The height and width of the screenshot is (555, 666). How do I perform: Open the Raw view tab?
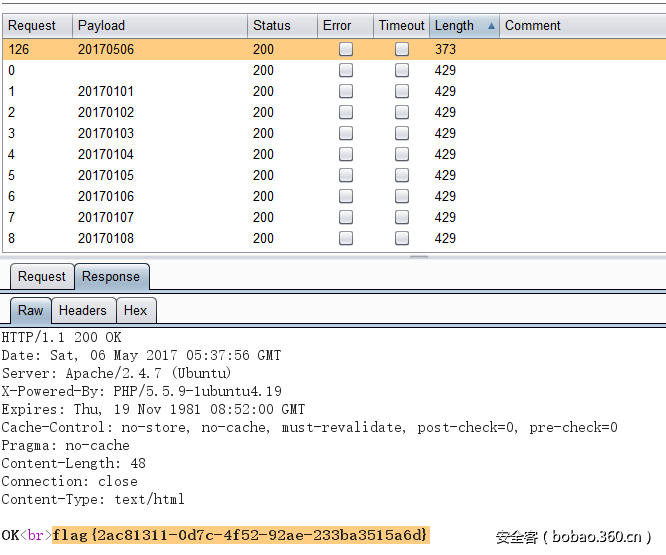point(31,311)
